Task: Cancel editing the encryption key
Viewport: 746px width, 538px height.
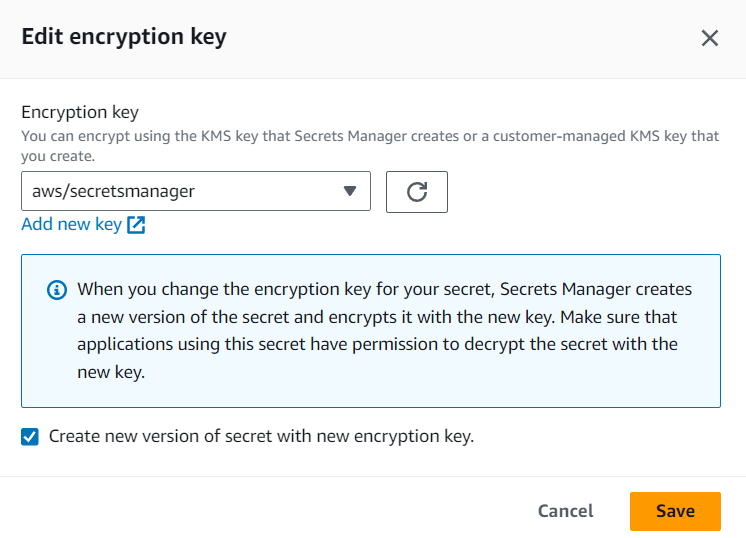Action: [x=565, y=511]
